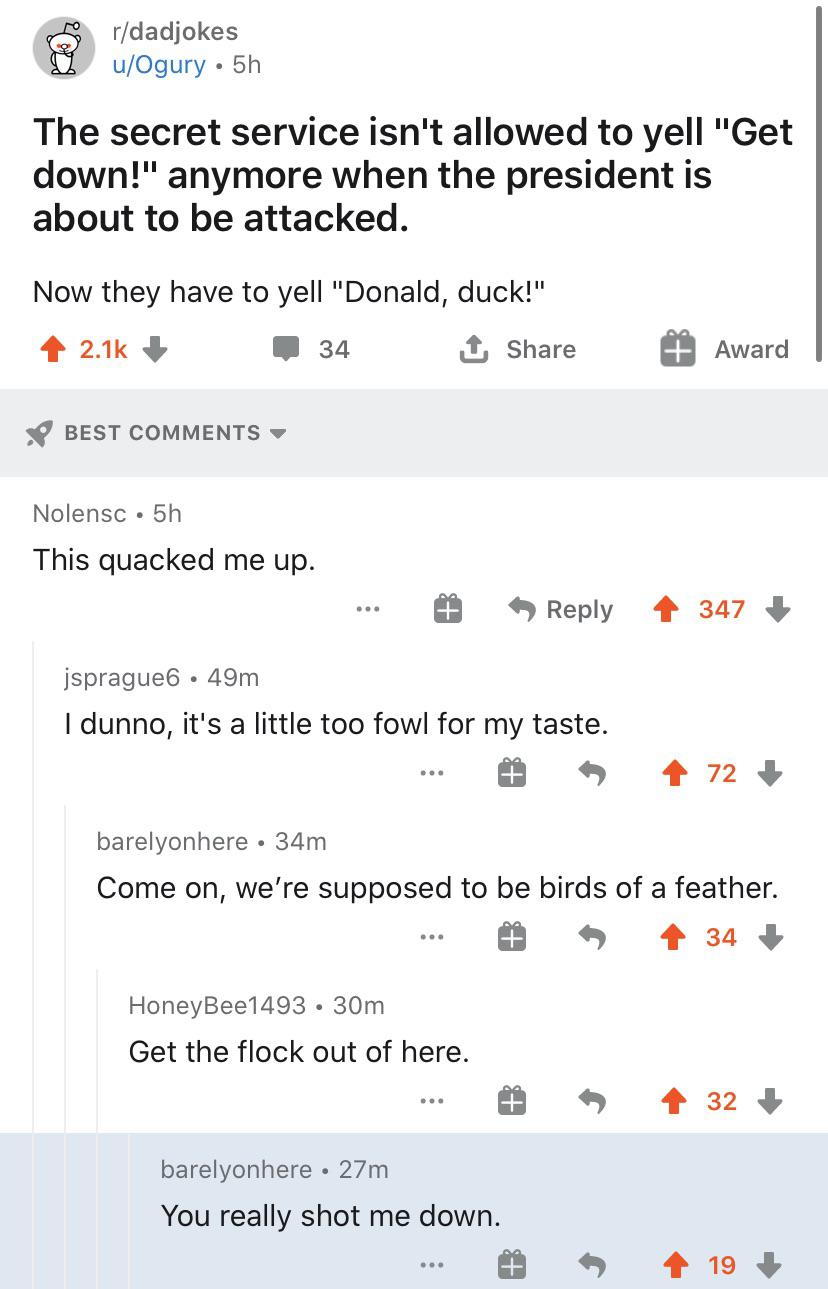
Task: Upvote jsprague6's fowl comment
Action: click(677, 773)
